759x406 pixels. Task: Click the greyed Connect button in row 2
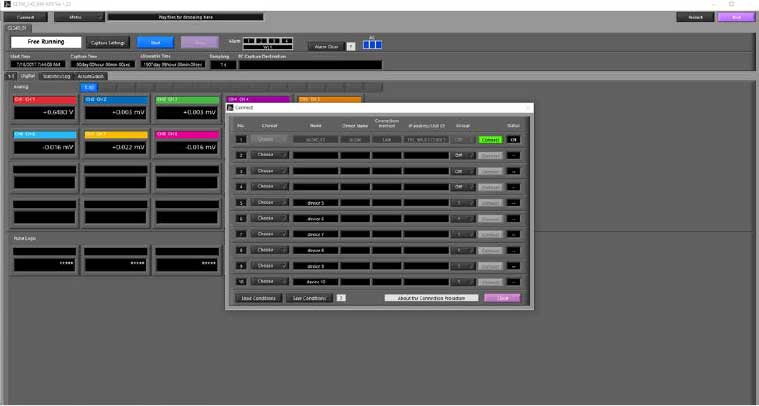pos(490,155)
